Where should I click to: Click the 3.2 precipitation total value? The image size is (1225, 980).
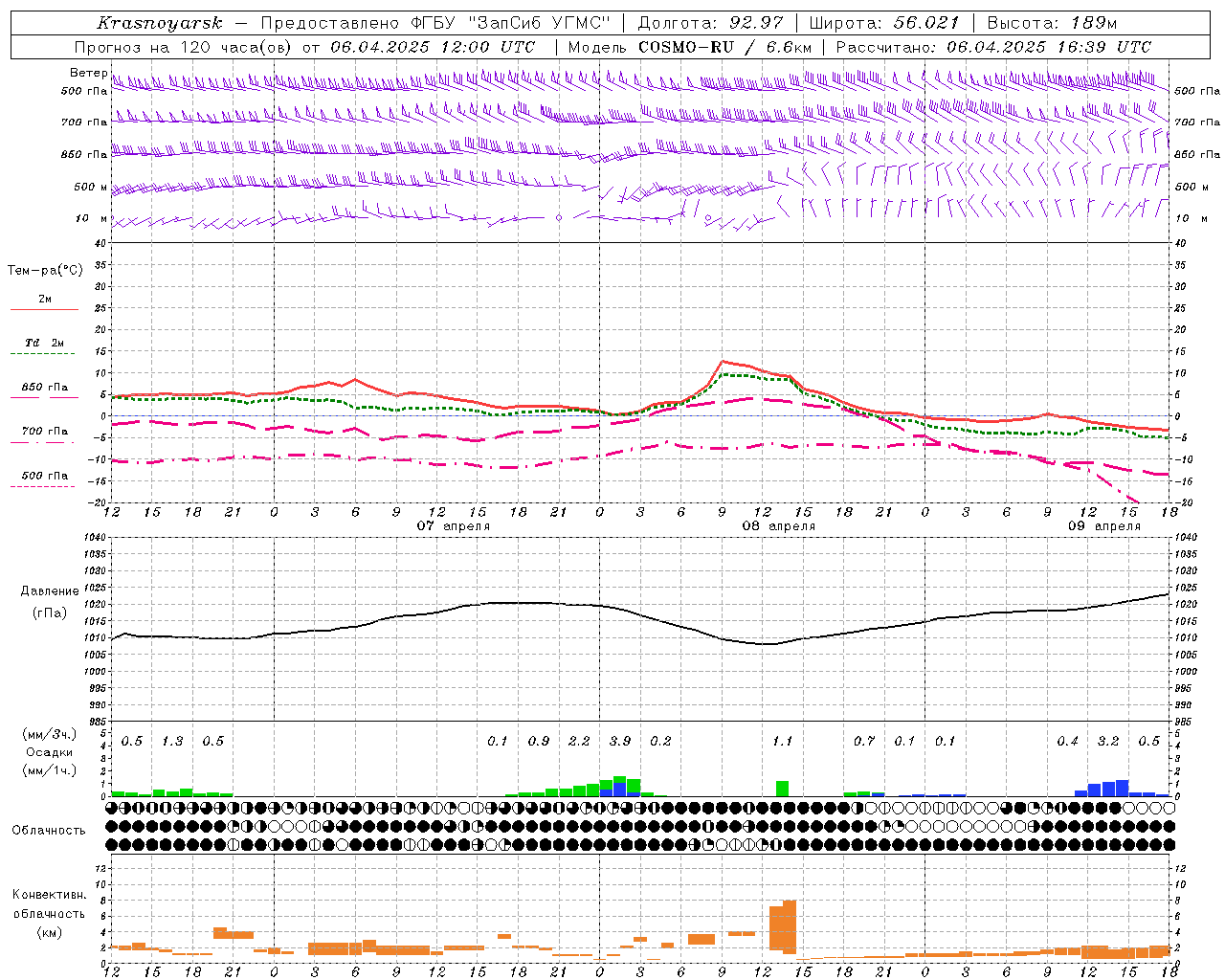[x=1108, y=741]
